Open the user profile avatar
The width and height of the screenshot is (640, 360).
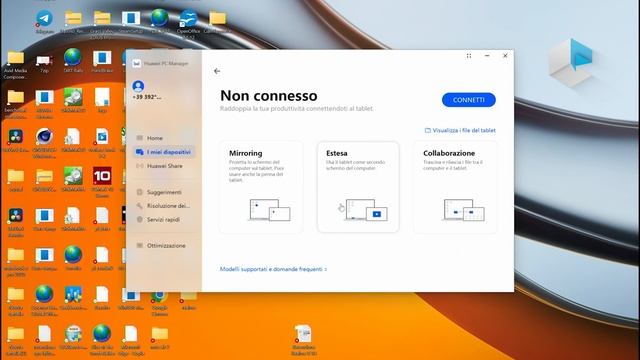[138, 86]
